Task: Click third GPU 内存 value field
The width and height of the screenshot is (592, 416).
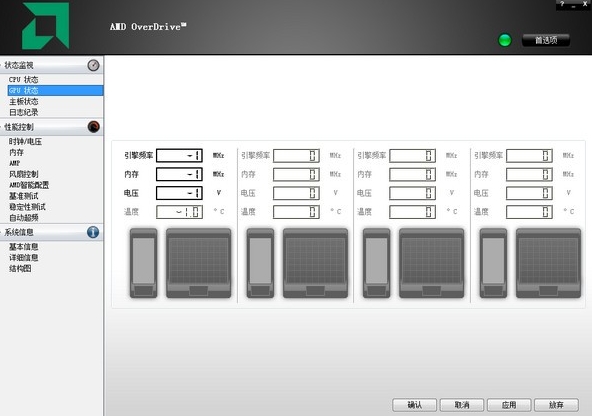Action: point(413,174)
